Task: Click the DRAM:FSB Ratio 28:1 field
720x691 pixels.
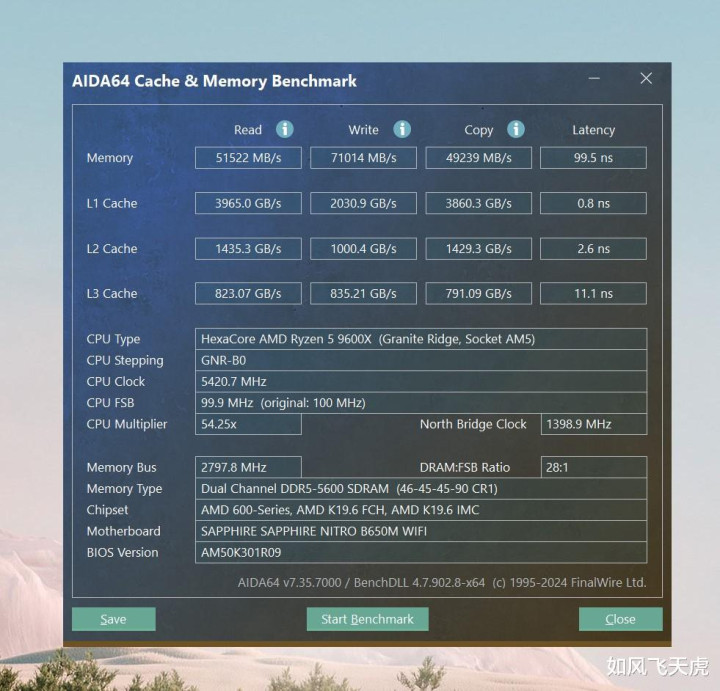Action: pos(594,467)
